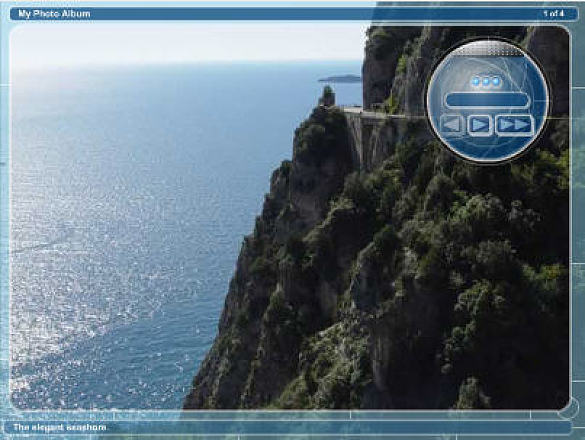The height and width of the screenshot is (440, 585).
Task: Click the empty blue caption bar area
Action: pos(336,428)
